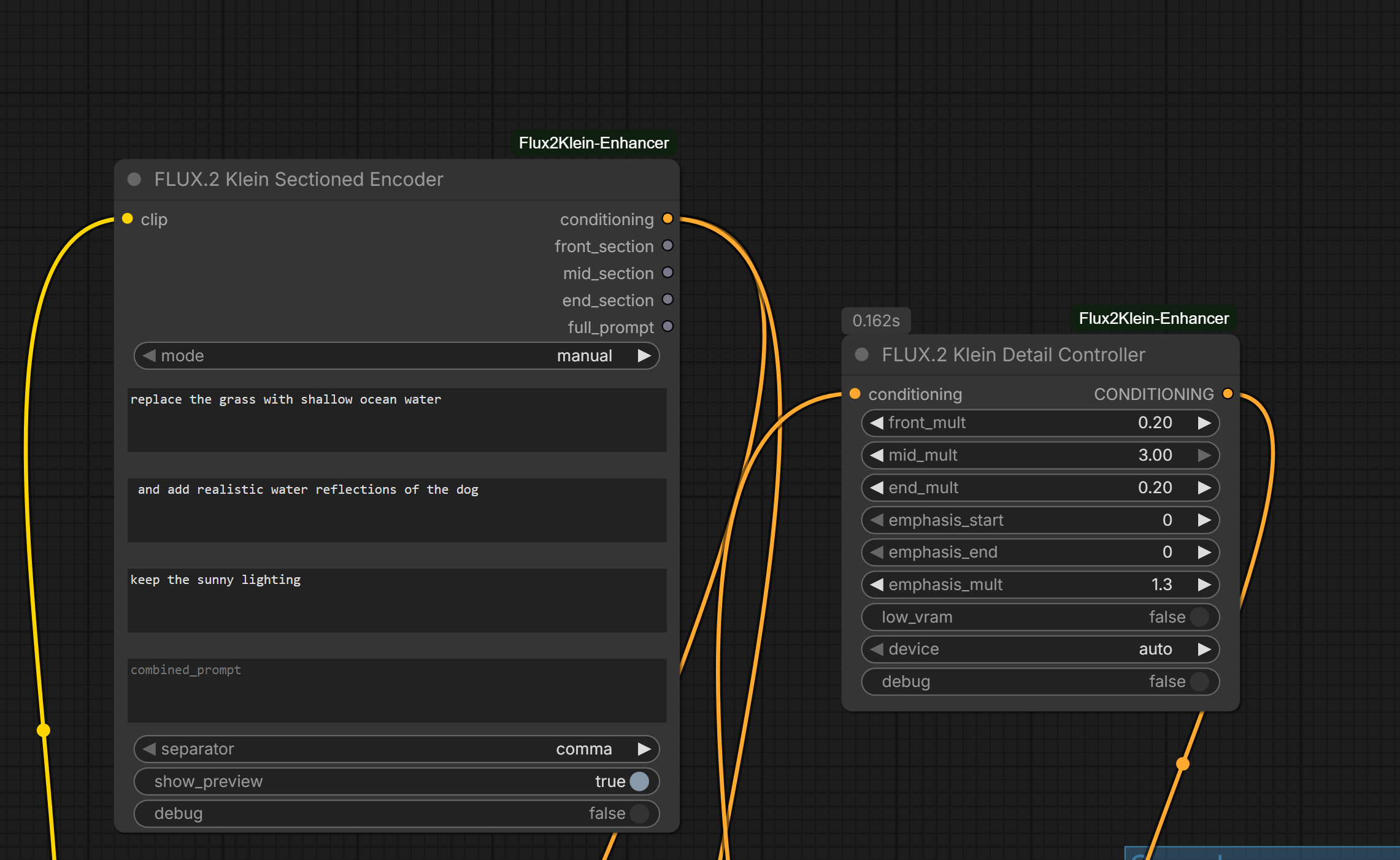Collapse the FLUX.2 Klein Sectioned Encoder node dot
1400x860 pixels.
(x=134, y=179)
